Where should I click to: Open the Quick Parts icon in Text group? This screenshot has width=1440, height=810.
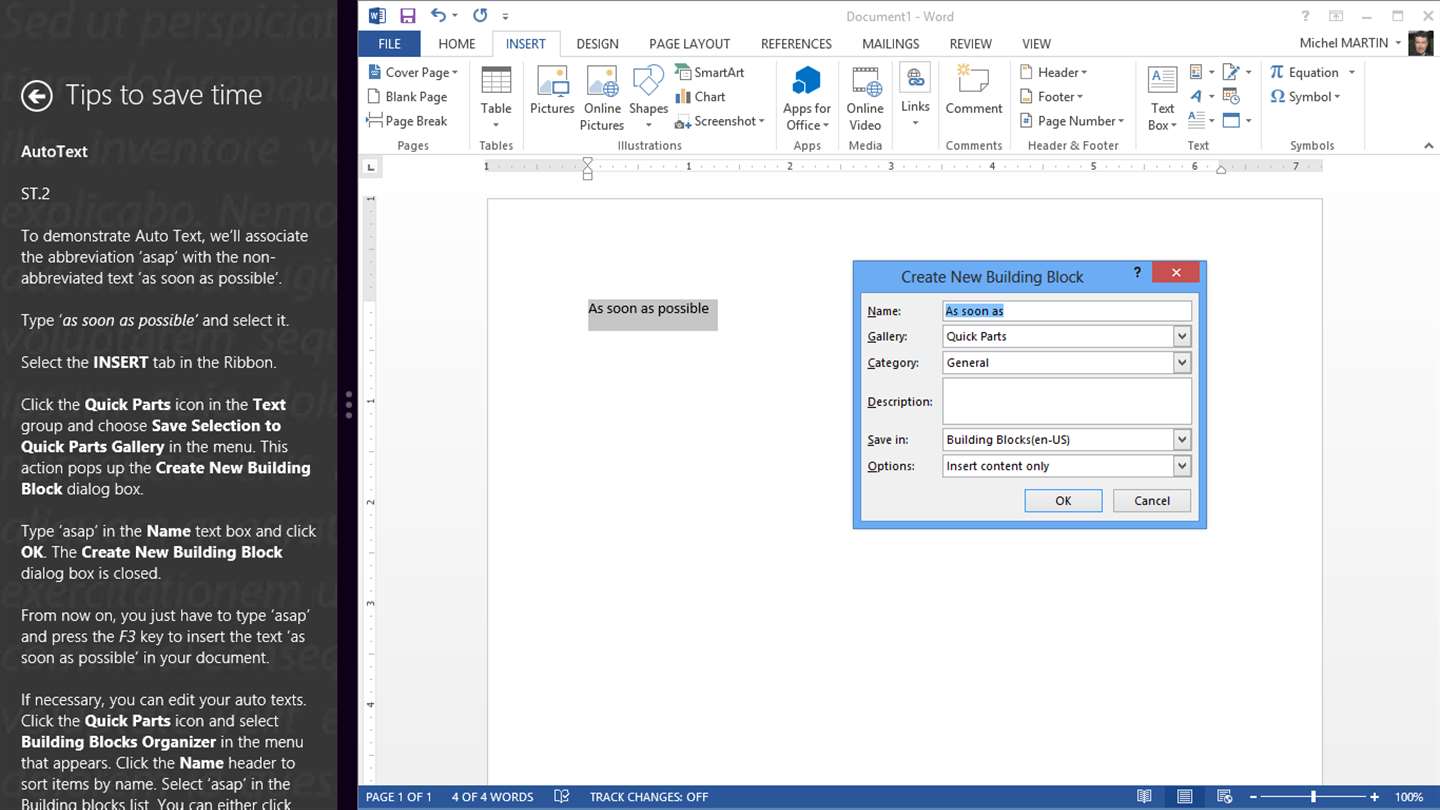click(x=1196, y=72)
